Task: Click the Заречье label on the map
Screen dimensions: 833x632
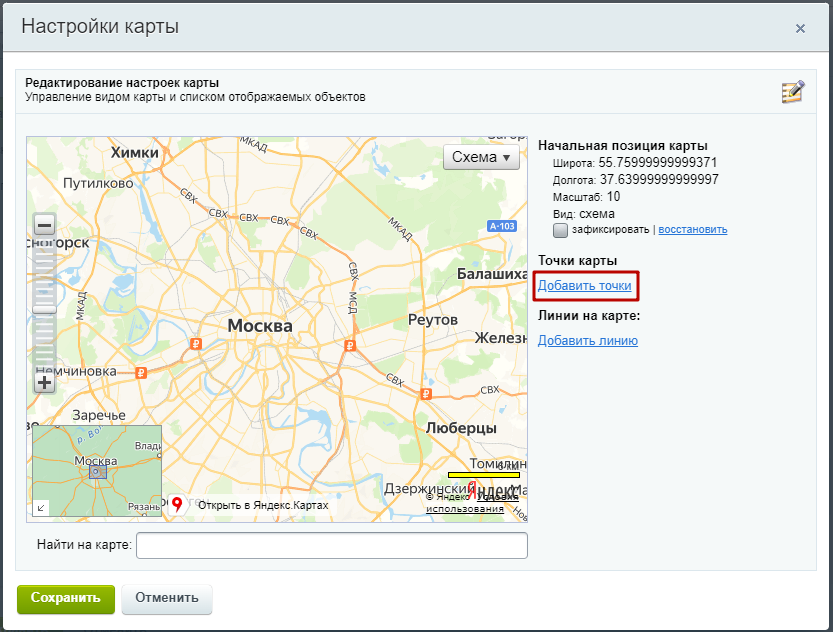Action: (x=99, y=415)
